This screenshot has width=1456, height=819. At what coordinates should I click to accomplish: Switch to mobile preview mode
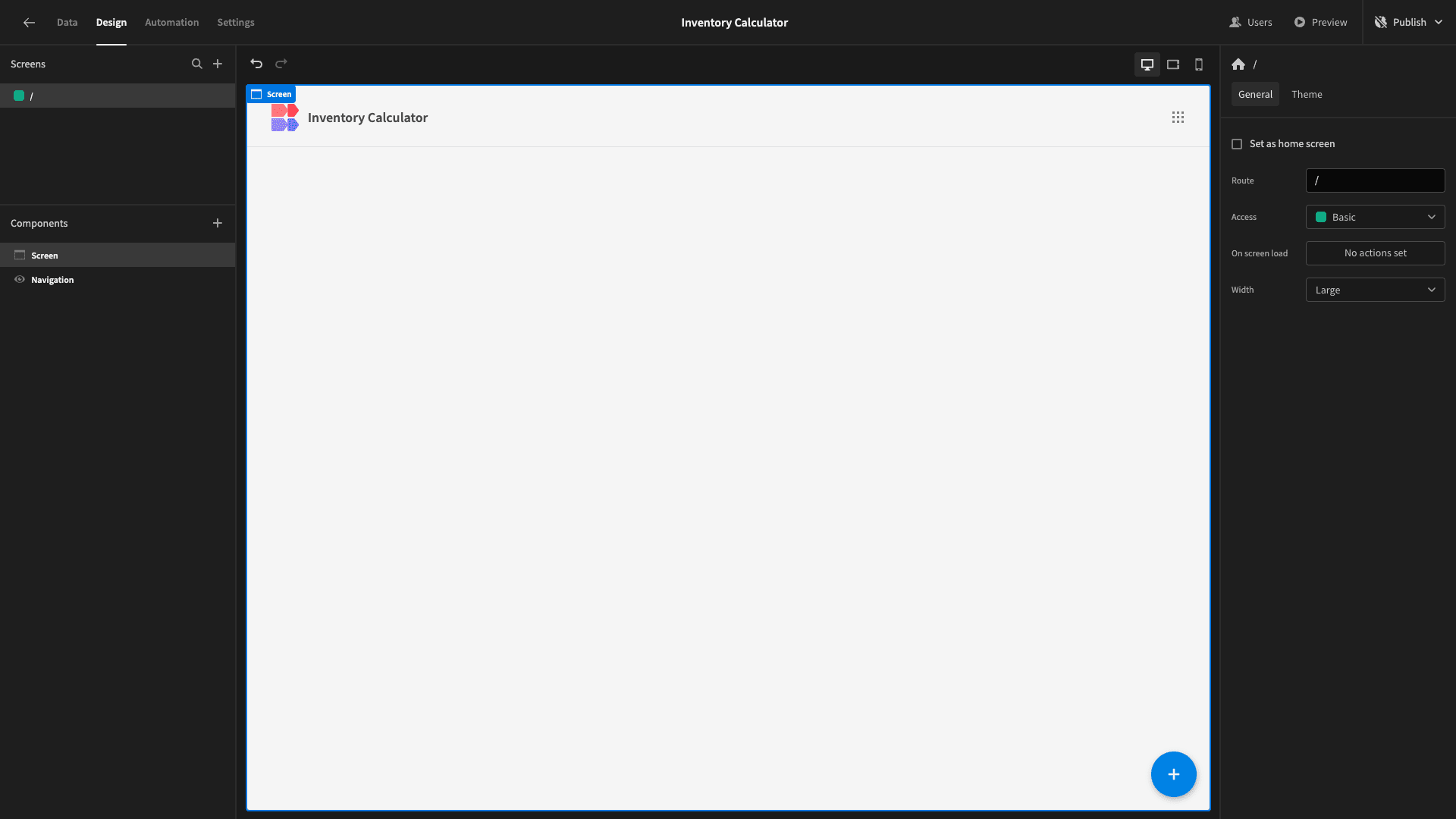click(x=1199, y=64)
